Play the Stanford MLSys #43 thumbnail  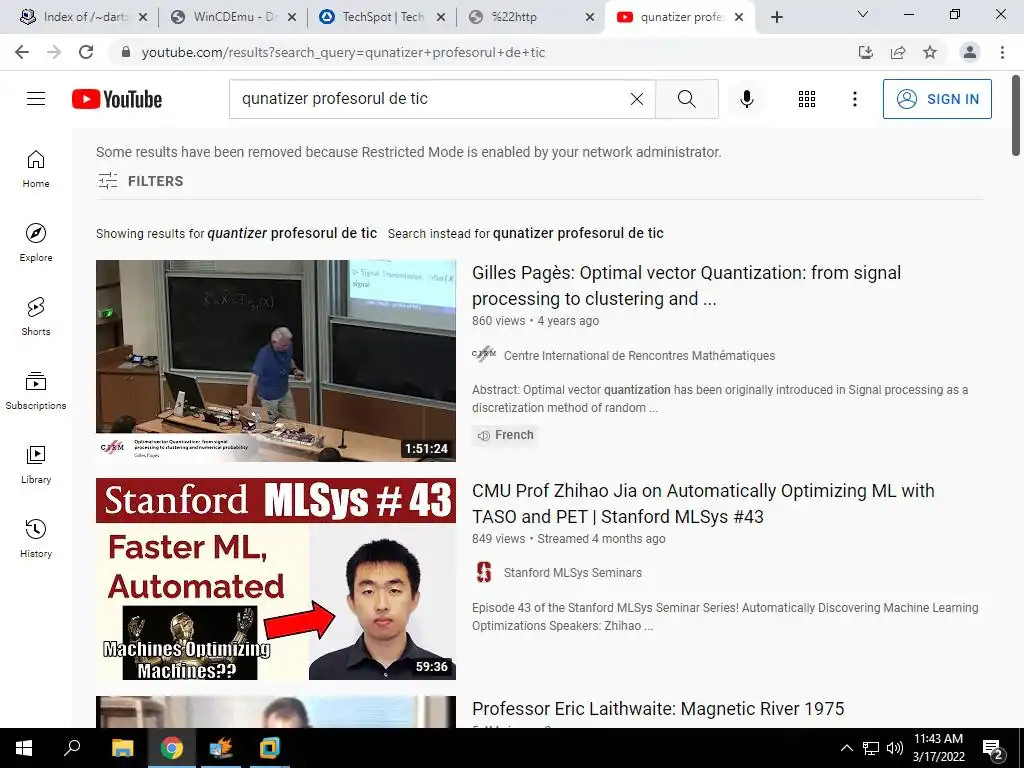[x=276, y=579]
